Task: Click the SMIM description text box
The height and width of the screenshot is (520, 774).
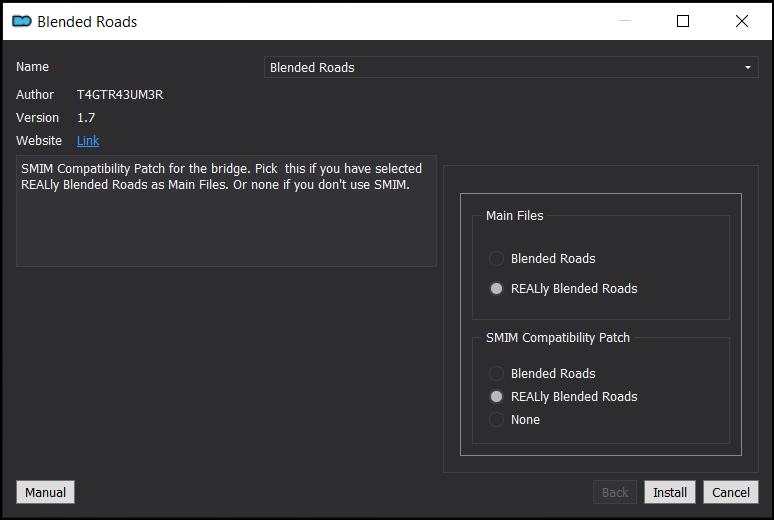Action: tap(226, 211)
